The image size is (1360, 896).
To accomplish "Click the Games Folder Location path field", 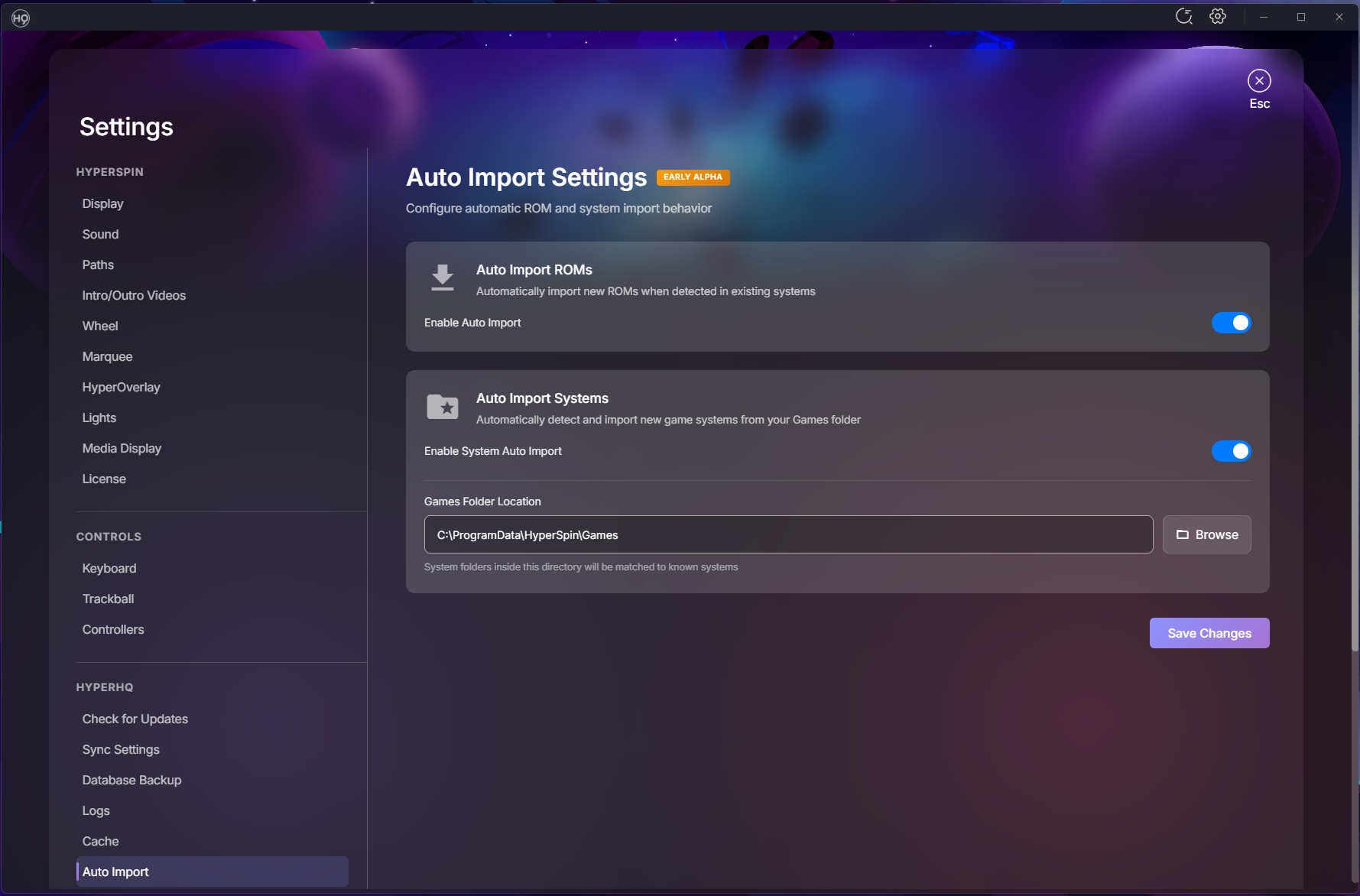I will 787,534.
